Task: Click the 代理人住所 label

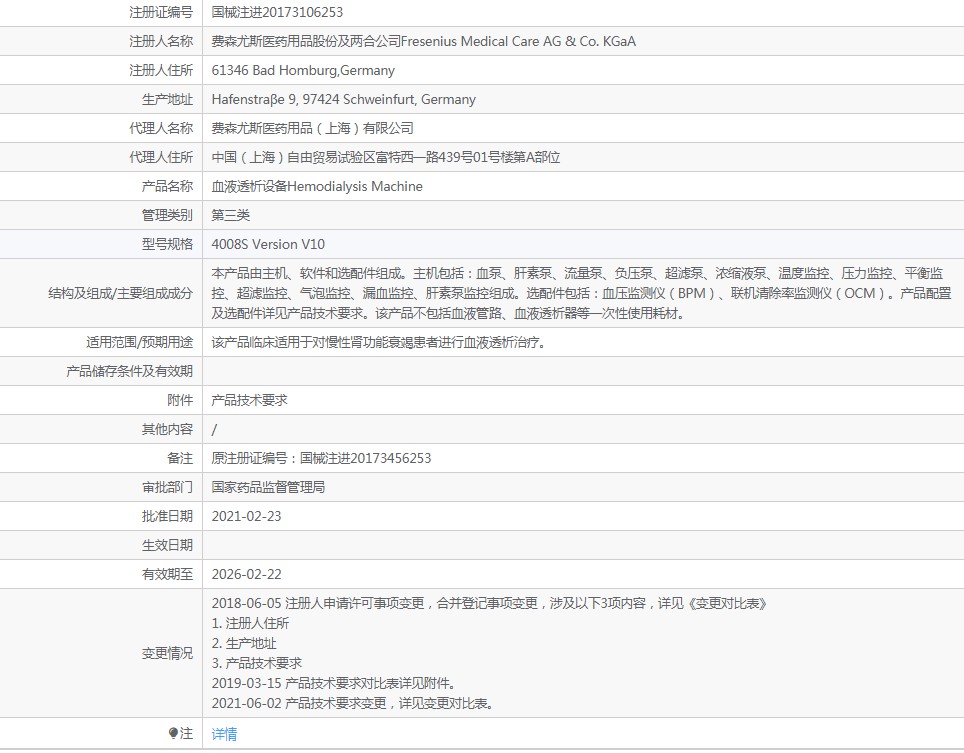Action: 161,157
